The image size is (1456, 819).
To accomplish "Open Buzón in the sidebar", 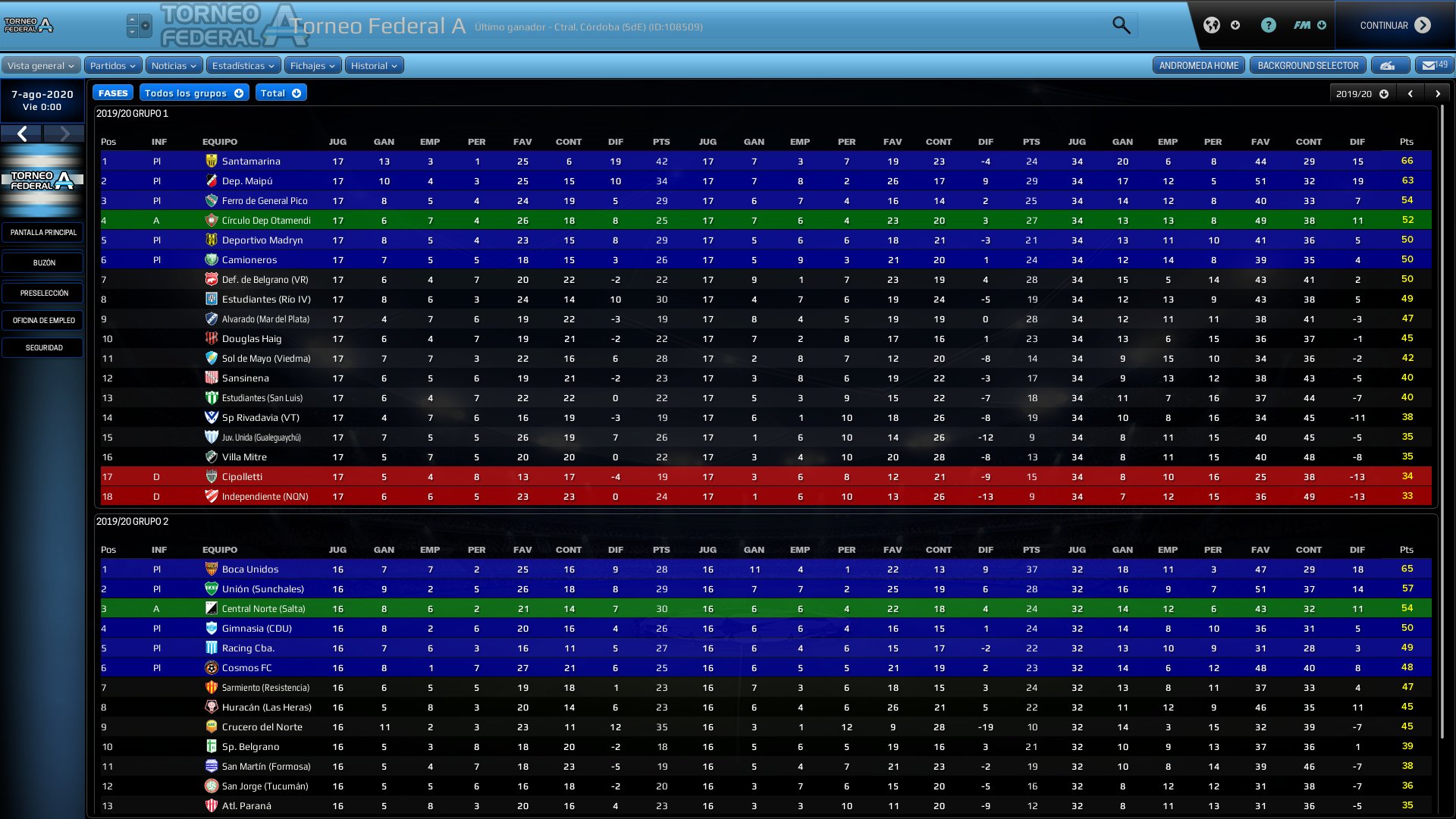I will click(43, 262).
